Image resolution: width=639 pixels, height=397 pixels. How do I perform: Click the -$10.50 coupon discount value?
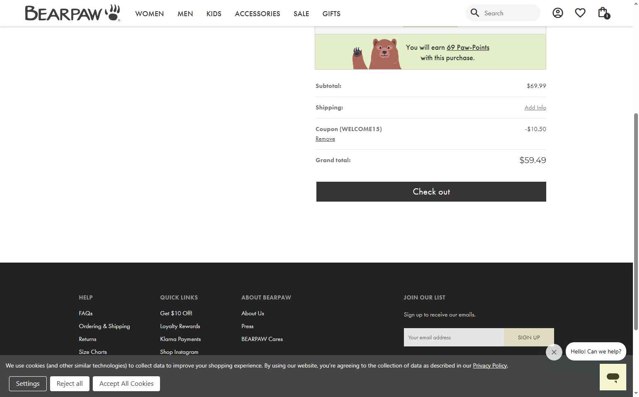click(535, 129)
